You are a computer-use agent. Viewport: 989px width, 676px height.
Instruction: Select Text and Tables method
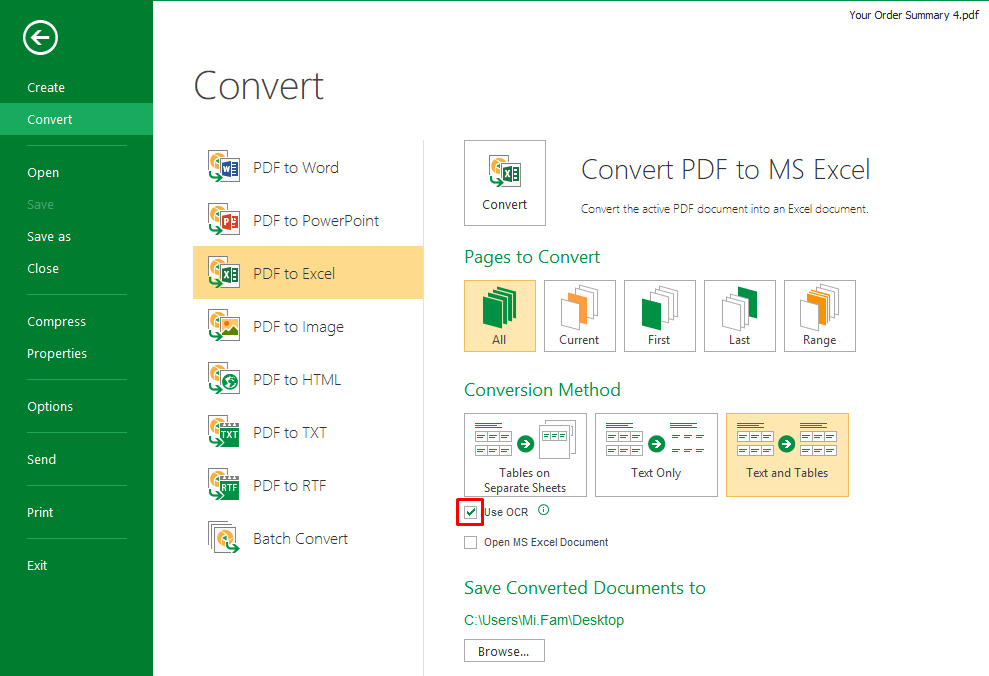point(787,455)
